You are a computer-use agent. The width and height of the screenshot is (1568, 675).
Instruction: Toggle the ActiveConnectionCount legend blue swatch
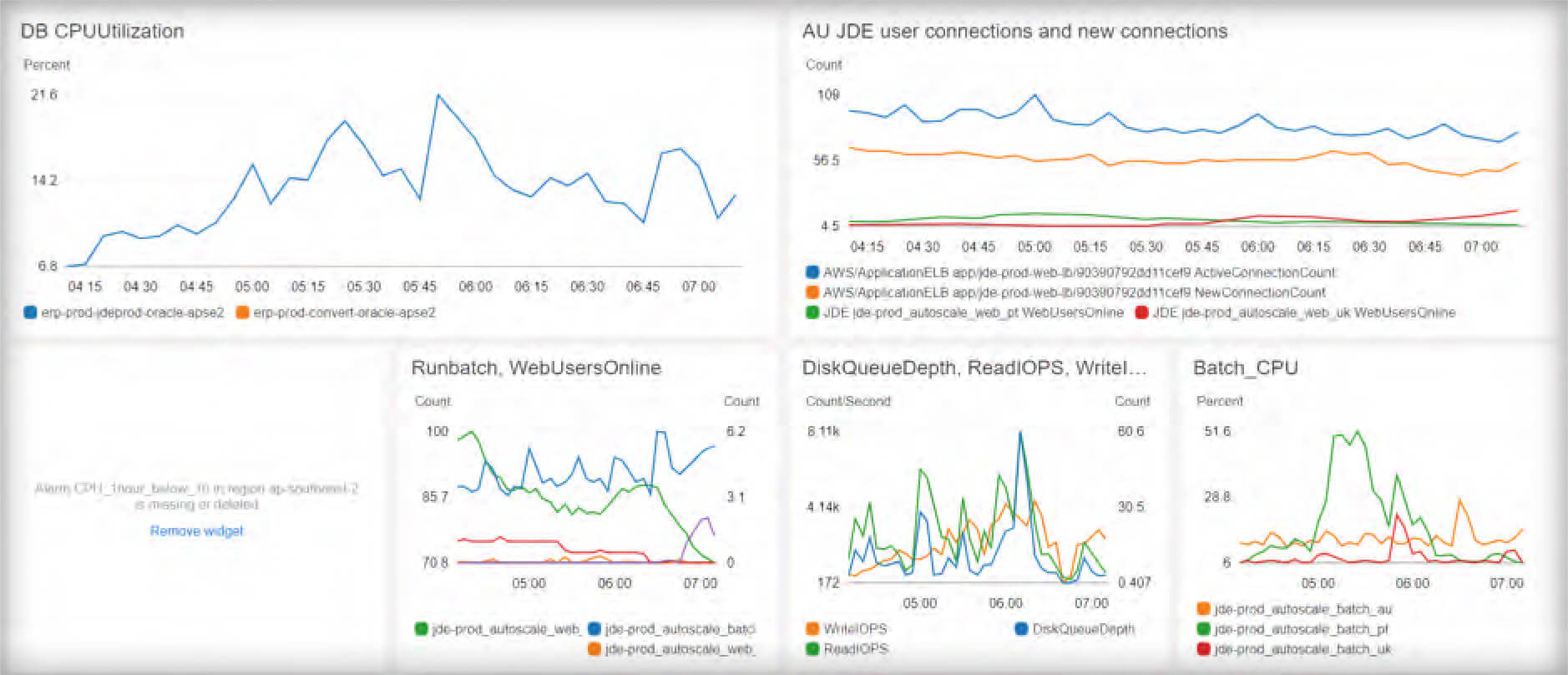[x=812, y=272]
